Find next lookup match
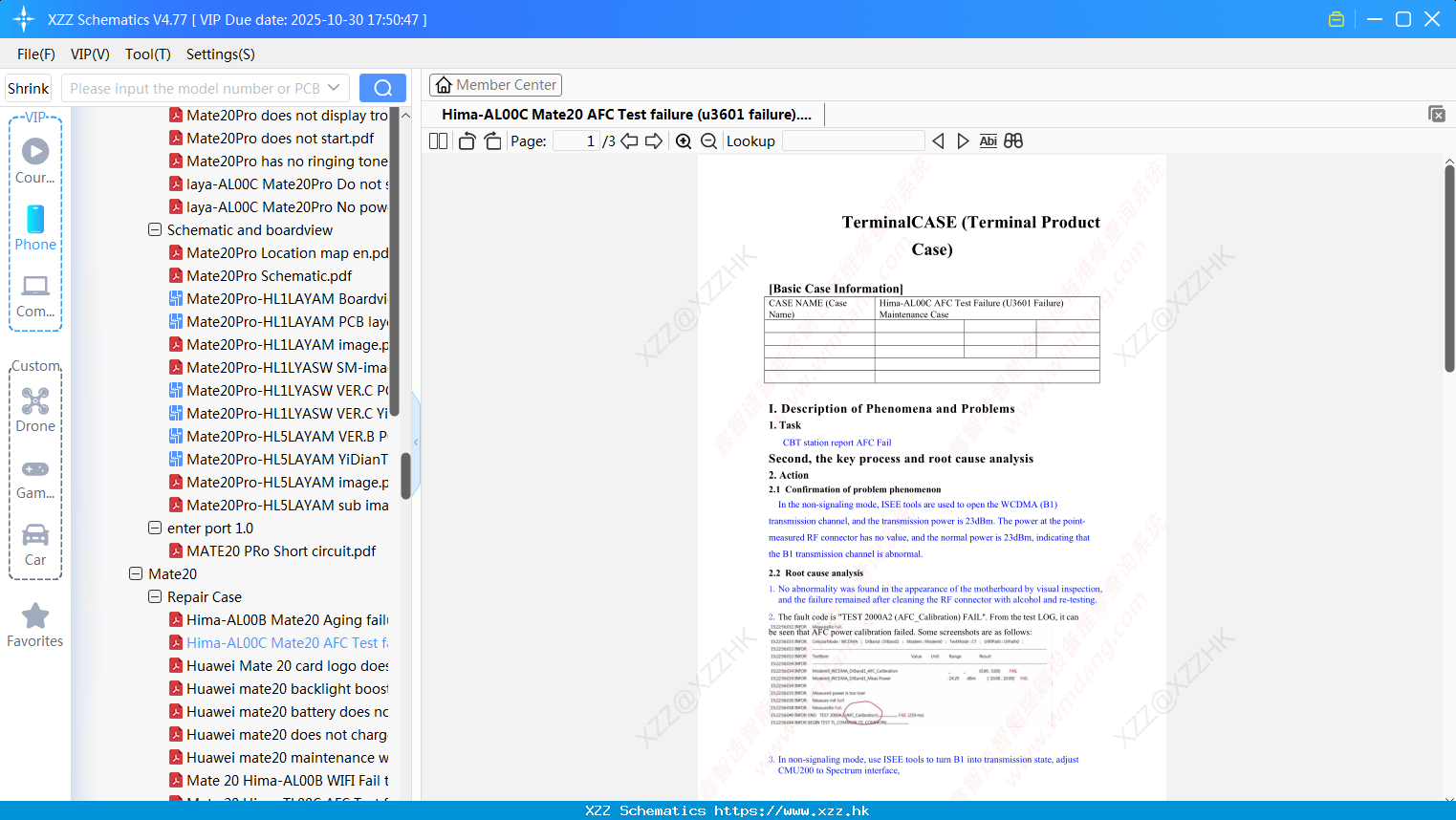This screenshot has height=820, width=1456. 963,141
